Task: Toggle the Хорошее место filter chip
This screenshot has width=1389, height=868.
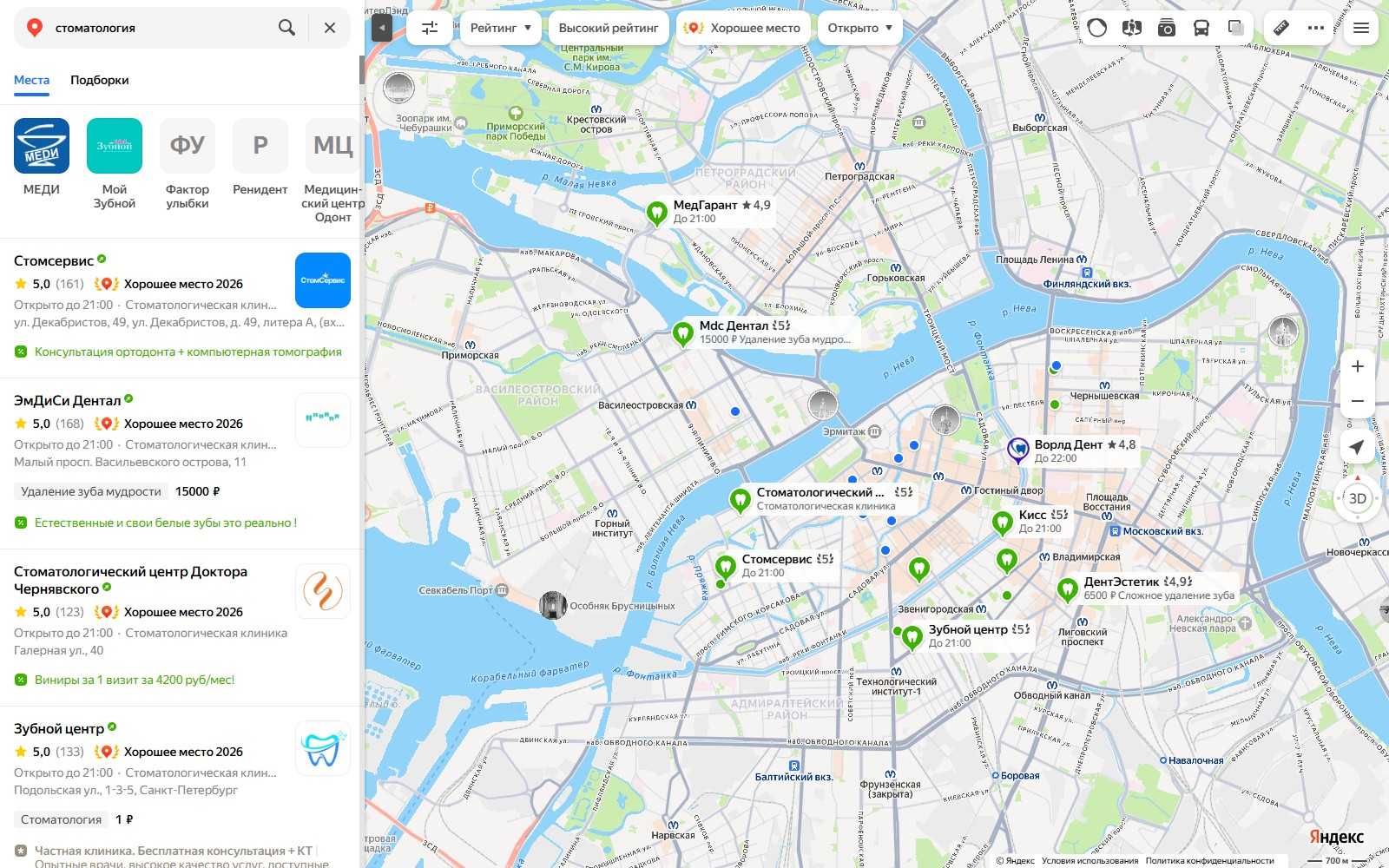Action: [x=744, y=28]
